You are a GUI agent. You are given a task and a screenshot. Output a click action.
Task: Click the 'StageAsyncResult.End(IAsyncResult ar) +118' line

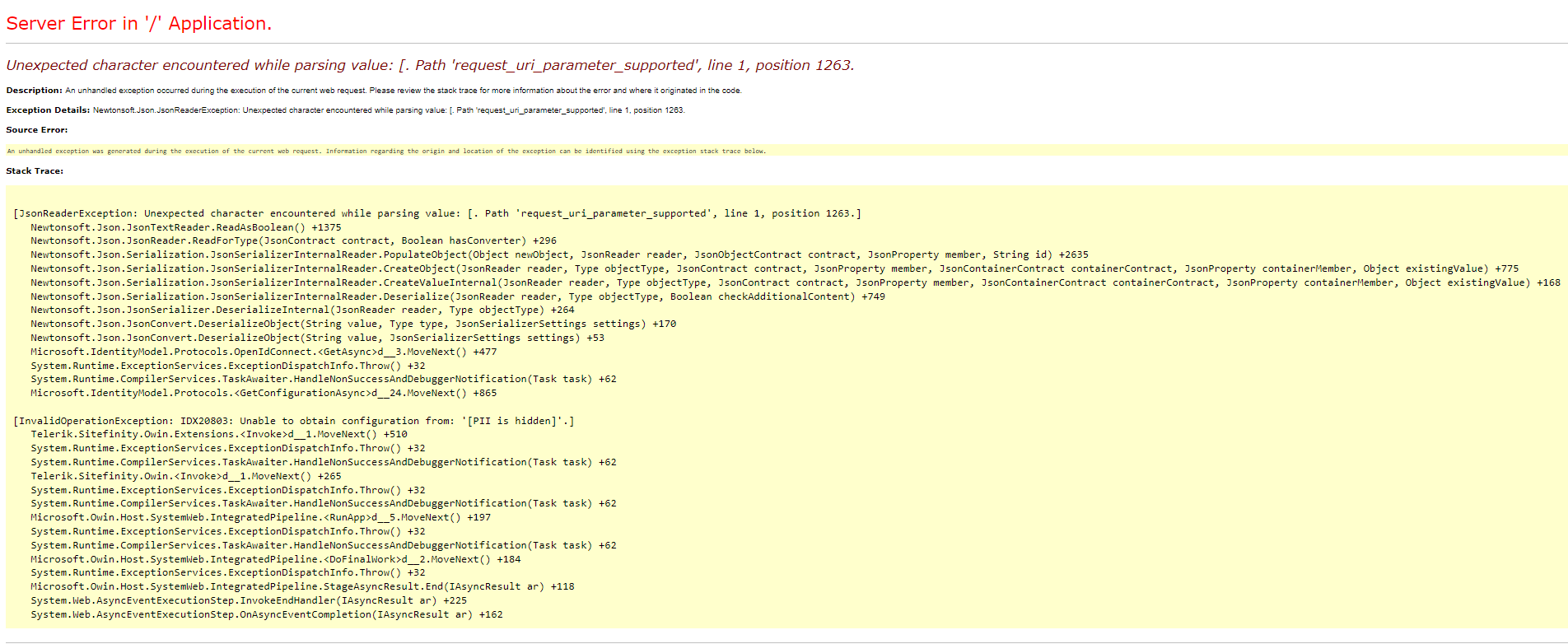click(302, 586)
